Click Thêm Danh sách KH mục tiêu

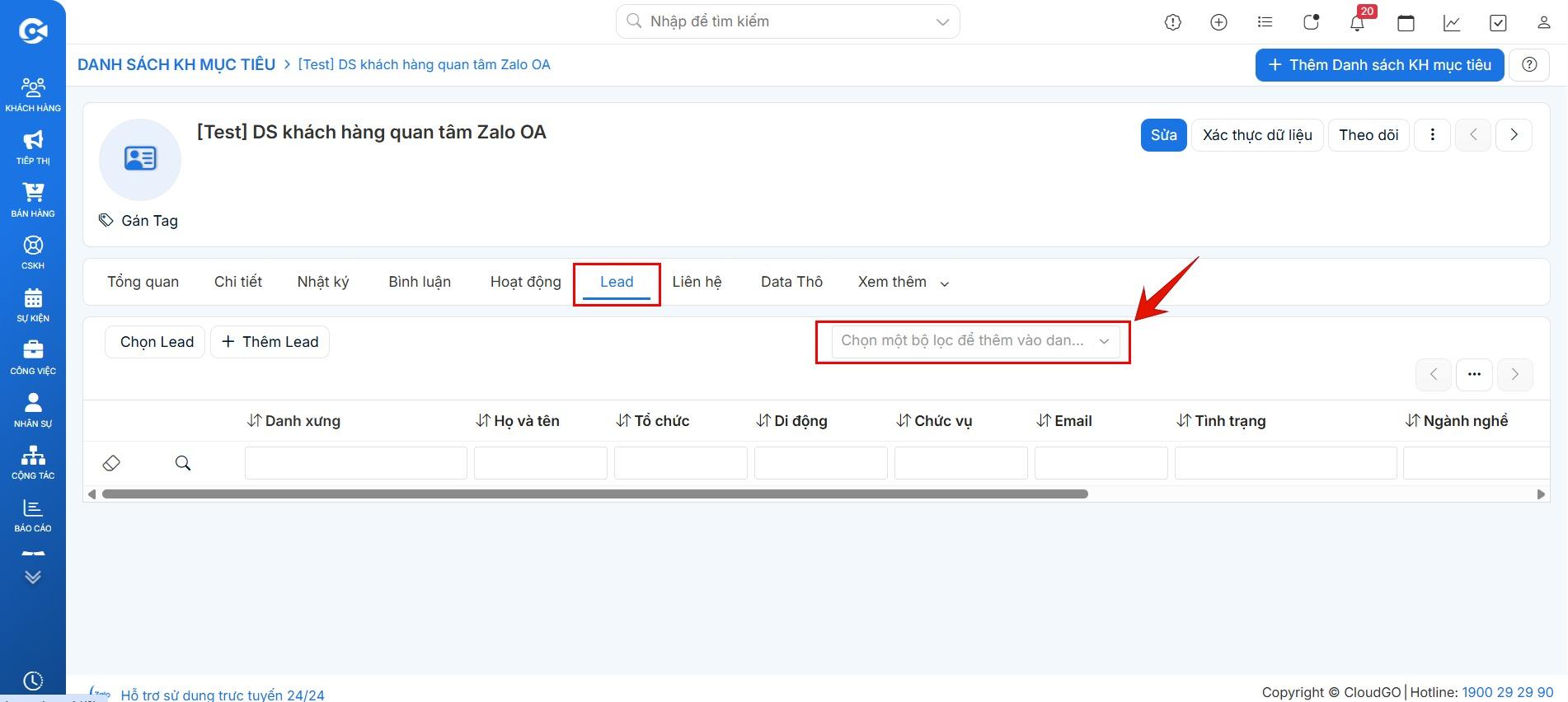[x=1380, y=65]
